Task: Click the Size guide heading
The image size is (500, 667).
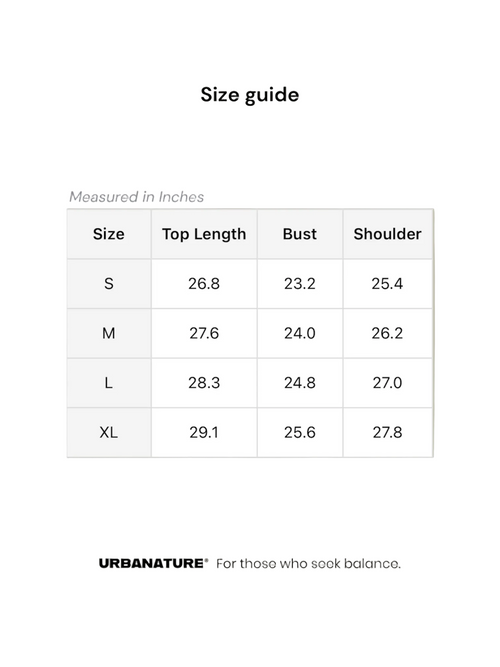Action: (250, 95)
